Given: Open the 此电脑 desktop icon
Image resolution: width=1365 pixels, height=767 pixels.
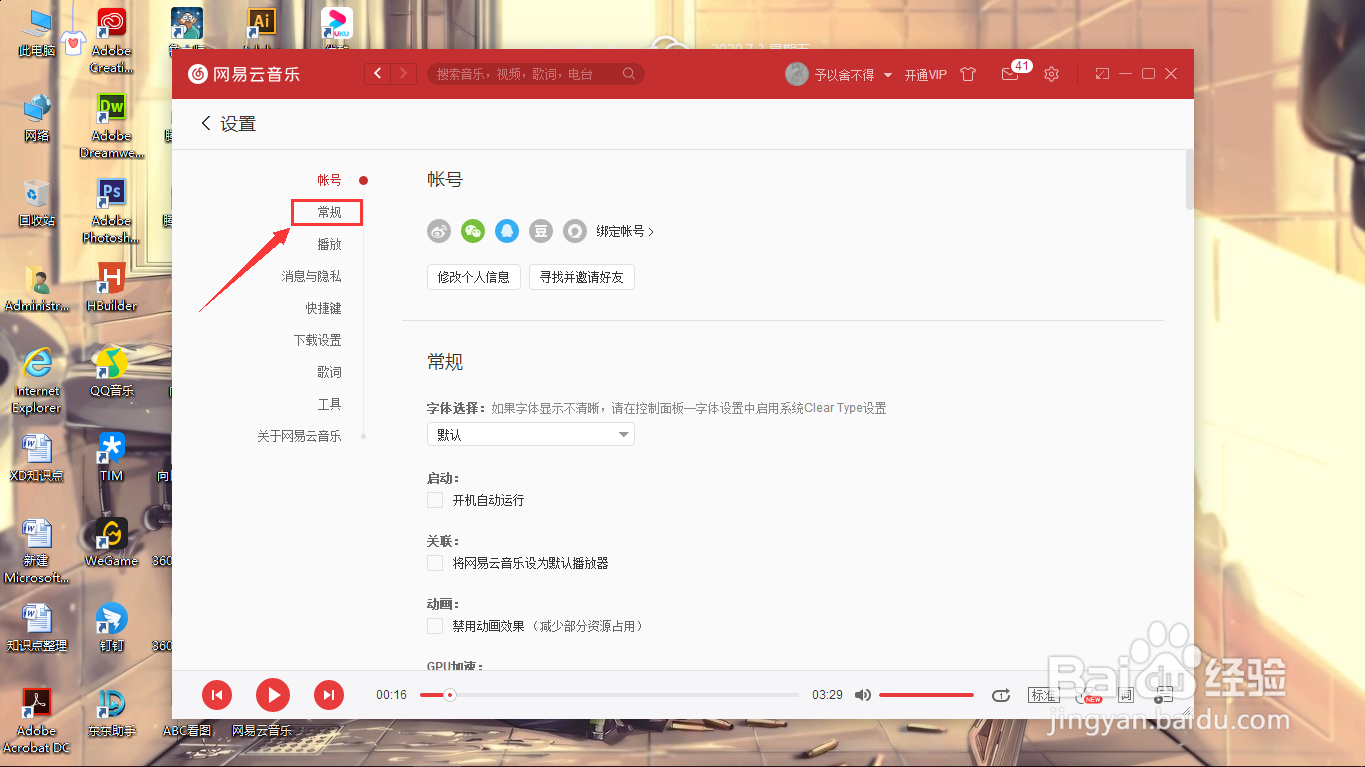Looking at the screenshot, I should point(37,33).
